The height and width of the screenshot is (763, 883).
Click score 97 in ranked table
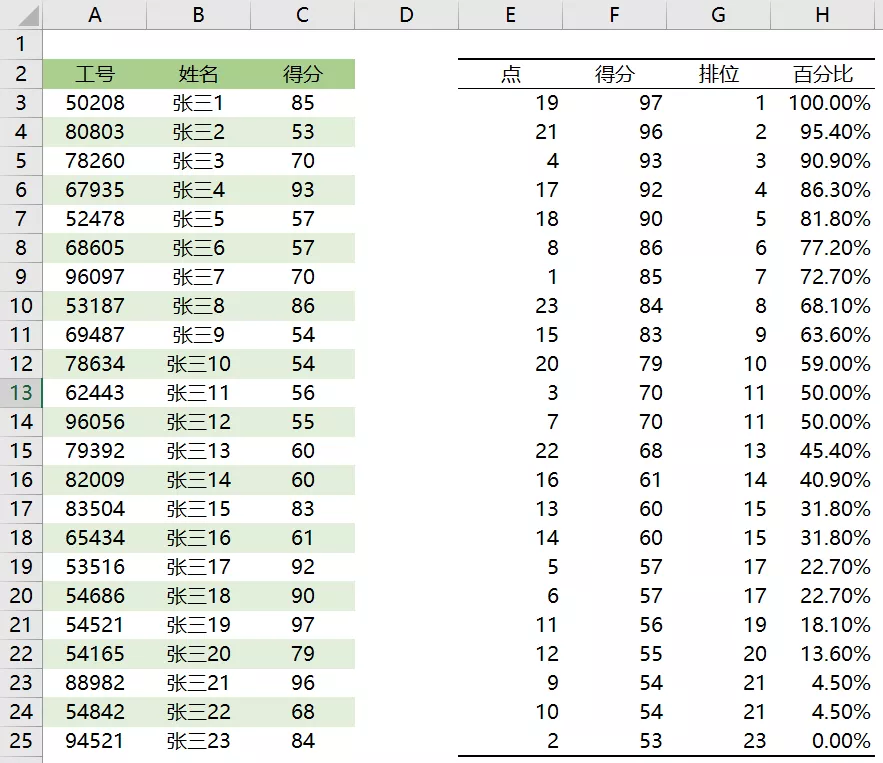pos(614,102)
